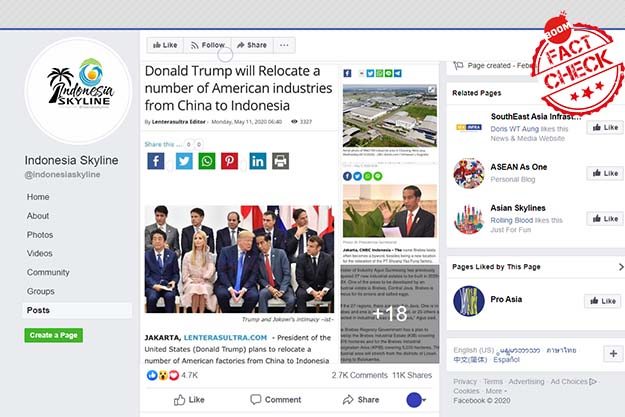
Task: Open the Asian Skylines page
Action: 518,208
